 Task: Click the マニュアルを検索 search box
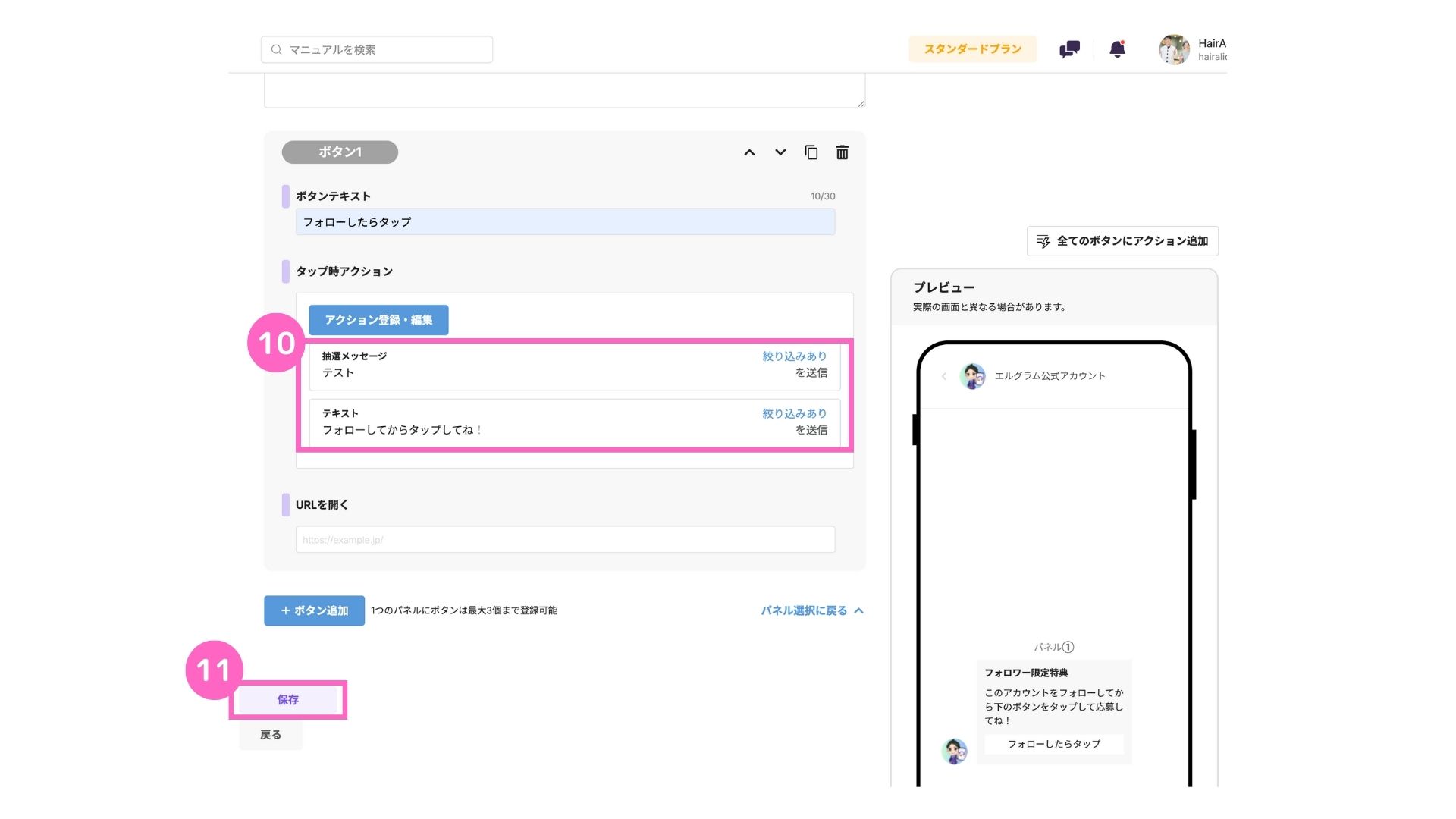click(377, 49)
